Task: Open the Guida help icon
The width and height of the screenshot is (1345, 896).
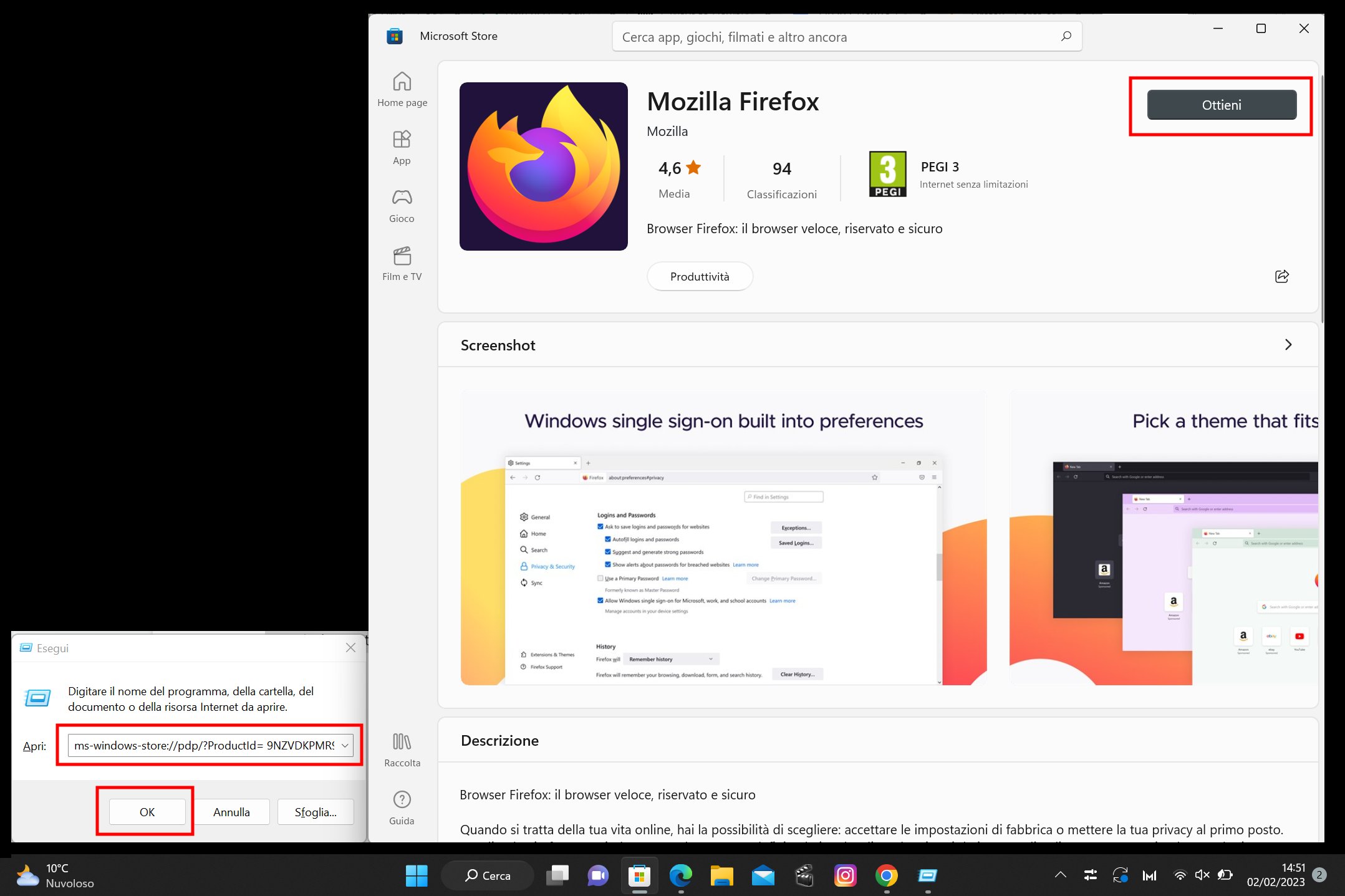Action: 402,805
